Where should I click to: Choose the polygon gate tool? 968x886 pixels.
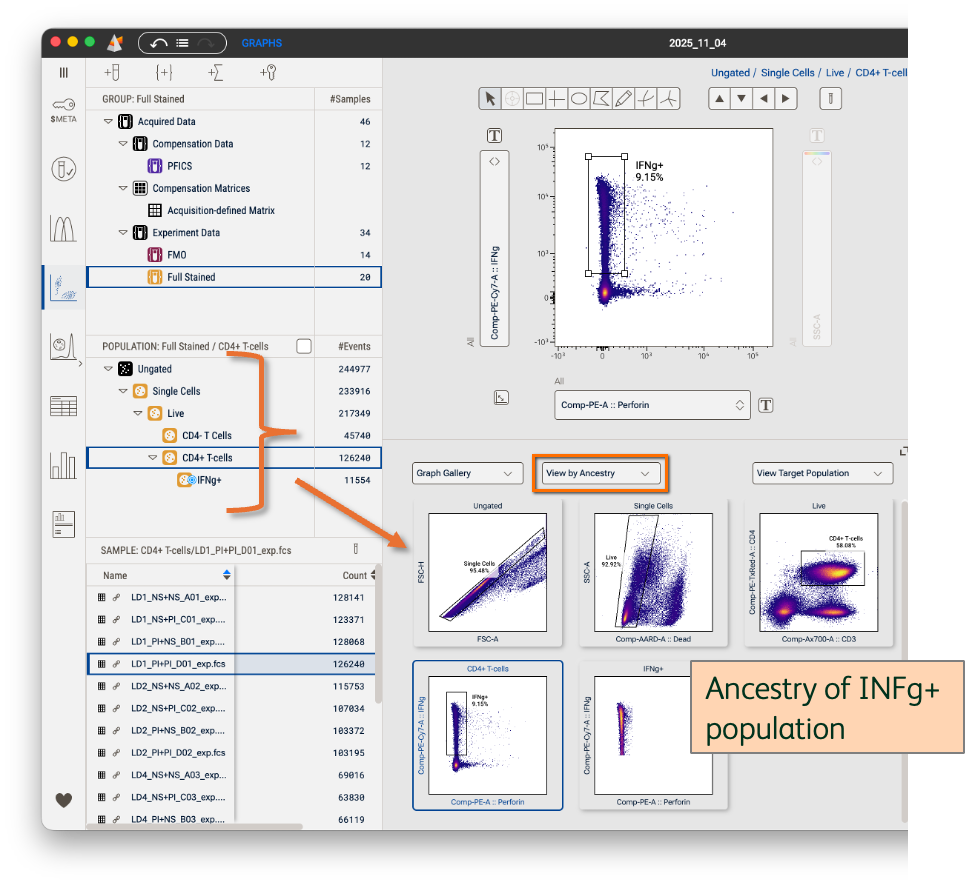pos(601,99)
